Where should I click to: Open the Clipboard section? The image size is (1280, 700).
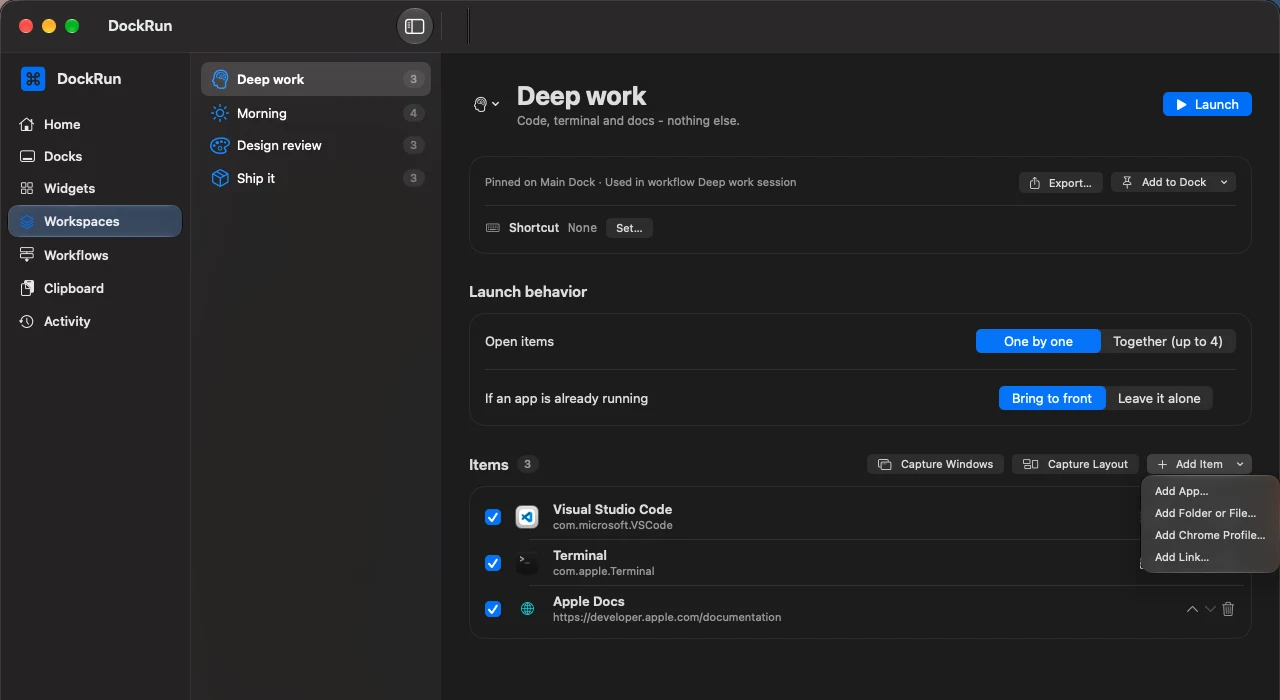pos(95,288)
